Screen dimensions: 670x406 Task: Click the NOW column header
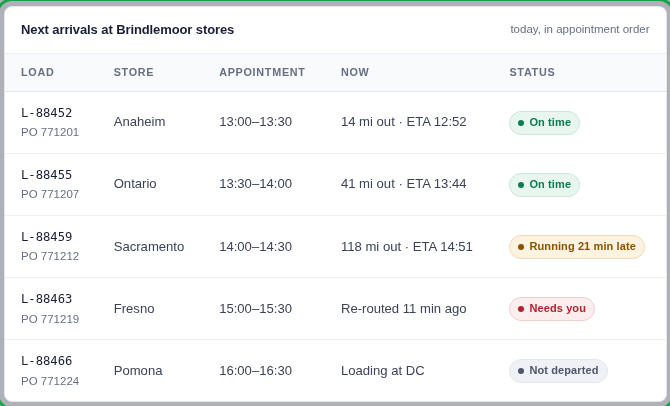coord(355,72)
